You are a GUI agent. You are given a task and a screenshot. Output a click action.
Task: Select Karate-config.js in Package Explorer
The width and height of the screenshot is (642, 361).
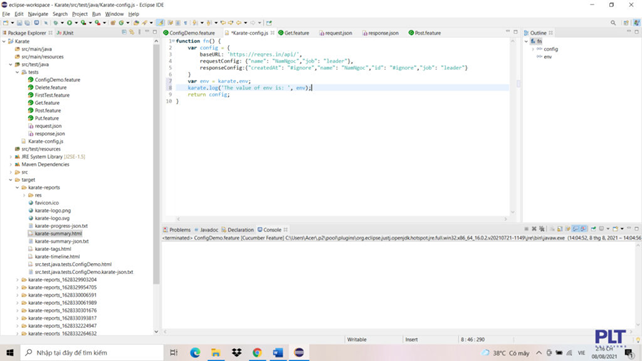[45, 141]
